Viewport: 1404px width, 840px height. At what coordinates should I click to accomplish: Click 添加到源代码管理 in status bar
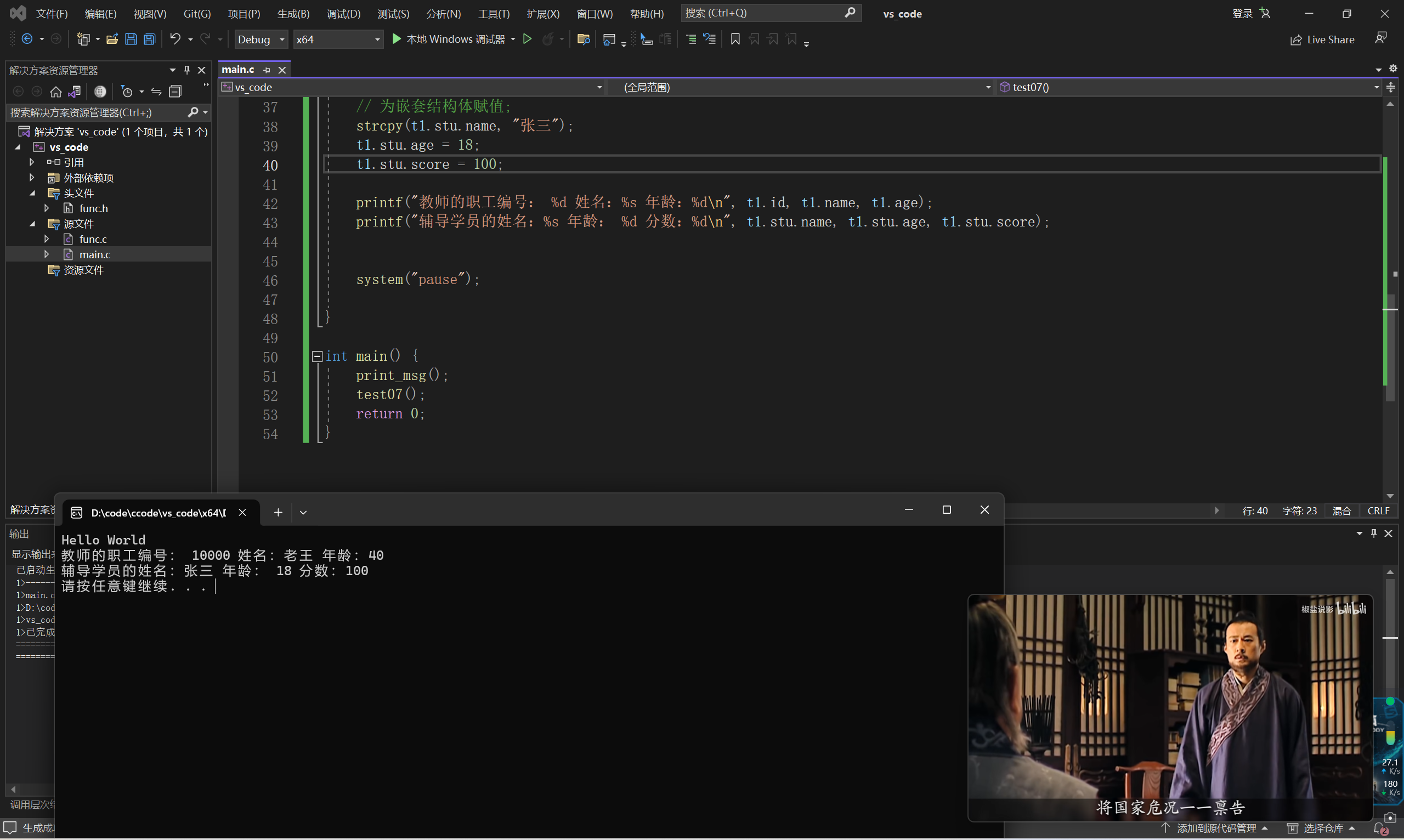1215,828
